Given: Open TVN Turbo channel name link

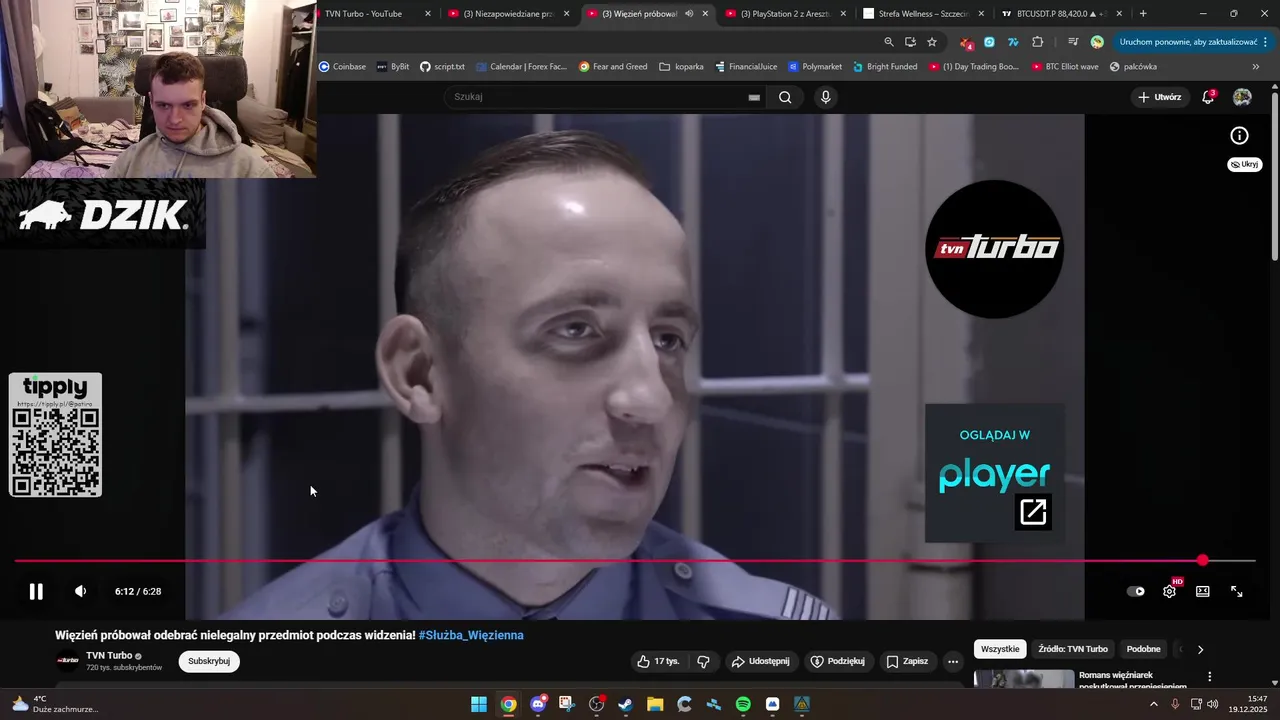Looking at the screenshot, I should point(109,655).
